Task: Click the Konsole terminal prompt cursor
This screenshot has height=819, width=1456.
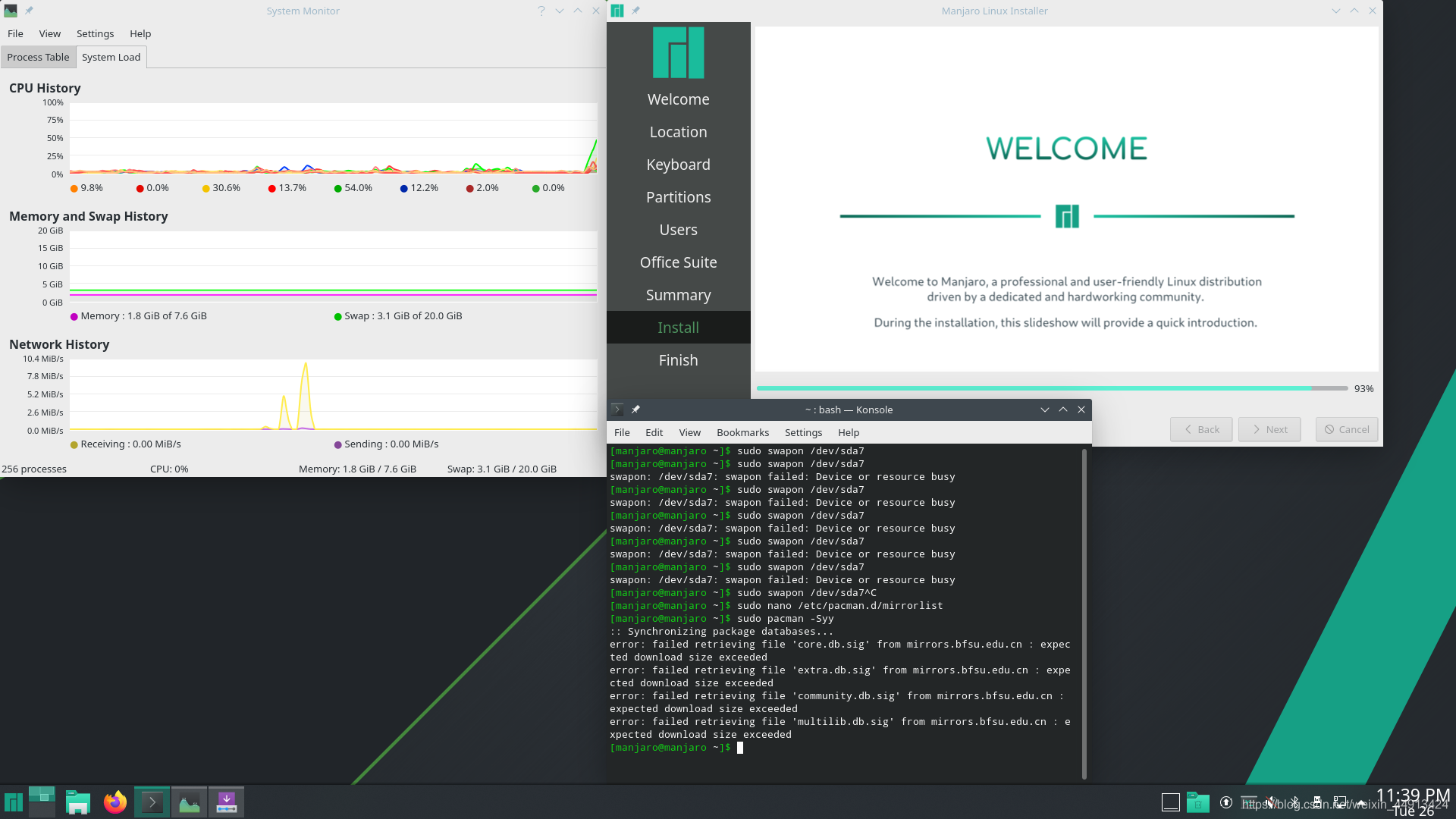Action: 740,748
